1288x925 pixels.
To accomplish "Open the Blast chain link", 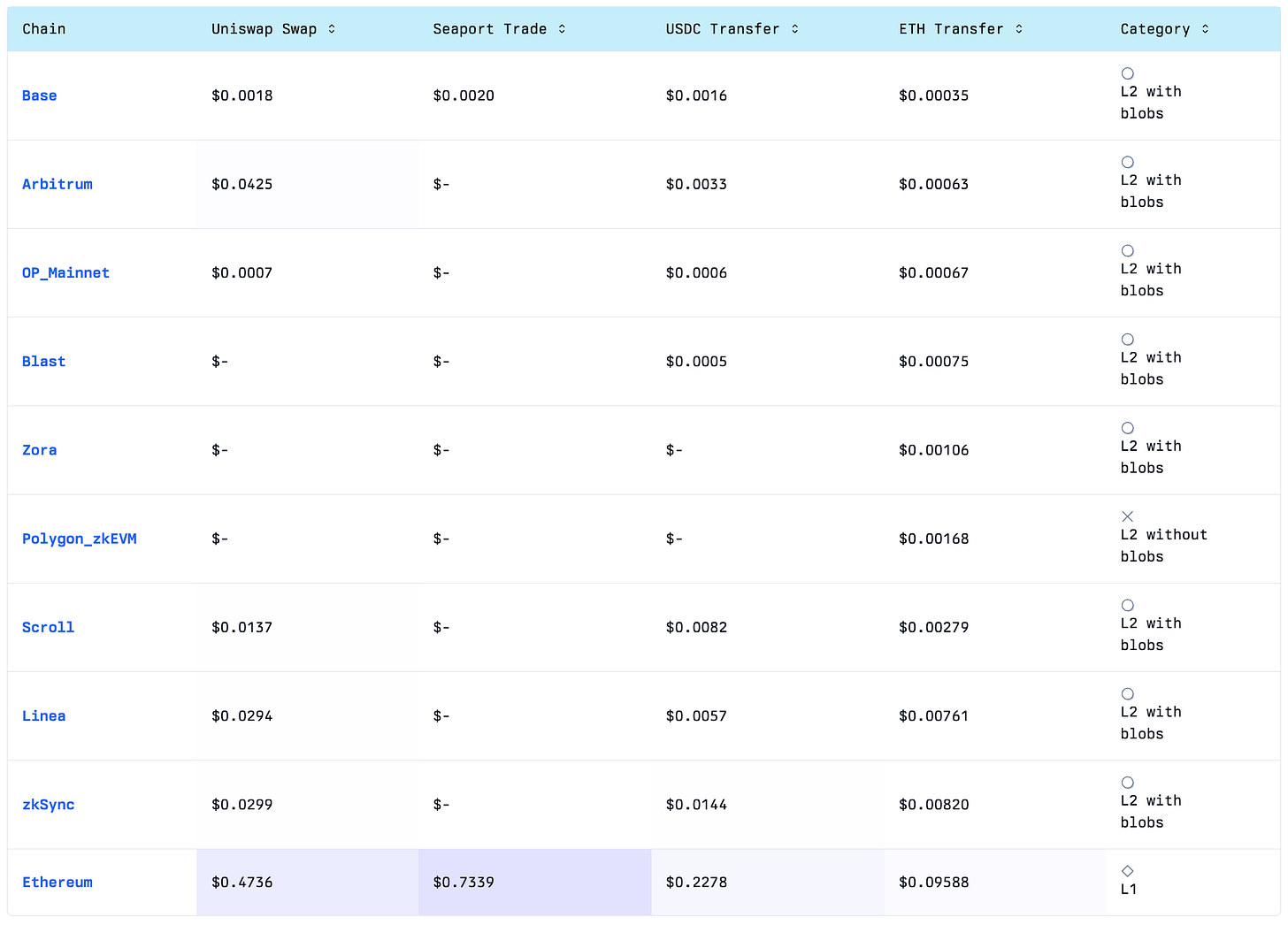I will (x=44, y=362).
